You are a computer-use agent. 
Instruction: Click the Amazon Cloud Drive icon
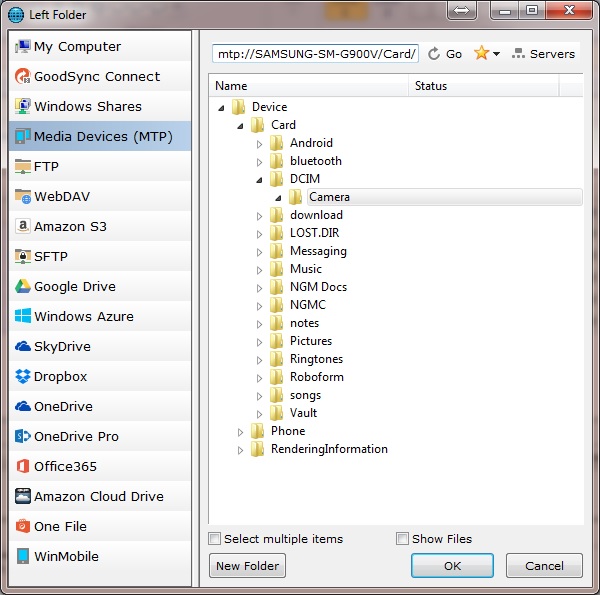23,496
